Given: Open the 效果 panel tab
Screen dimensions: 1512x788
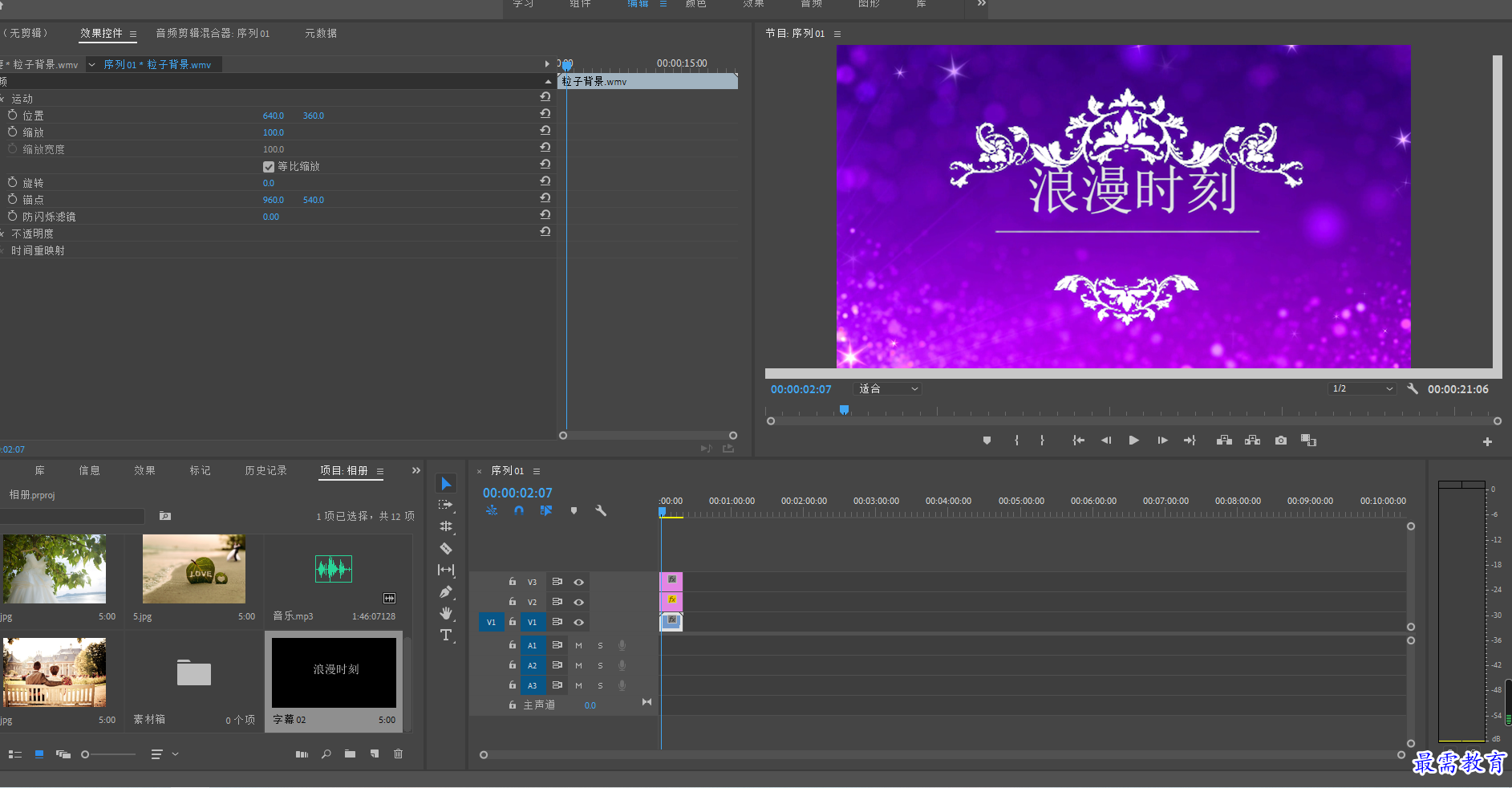Looking at the screenshot, I should pyautogui.click(x=144, y=470).
